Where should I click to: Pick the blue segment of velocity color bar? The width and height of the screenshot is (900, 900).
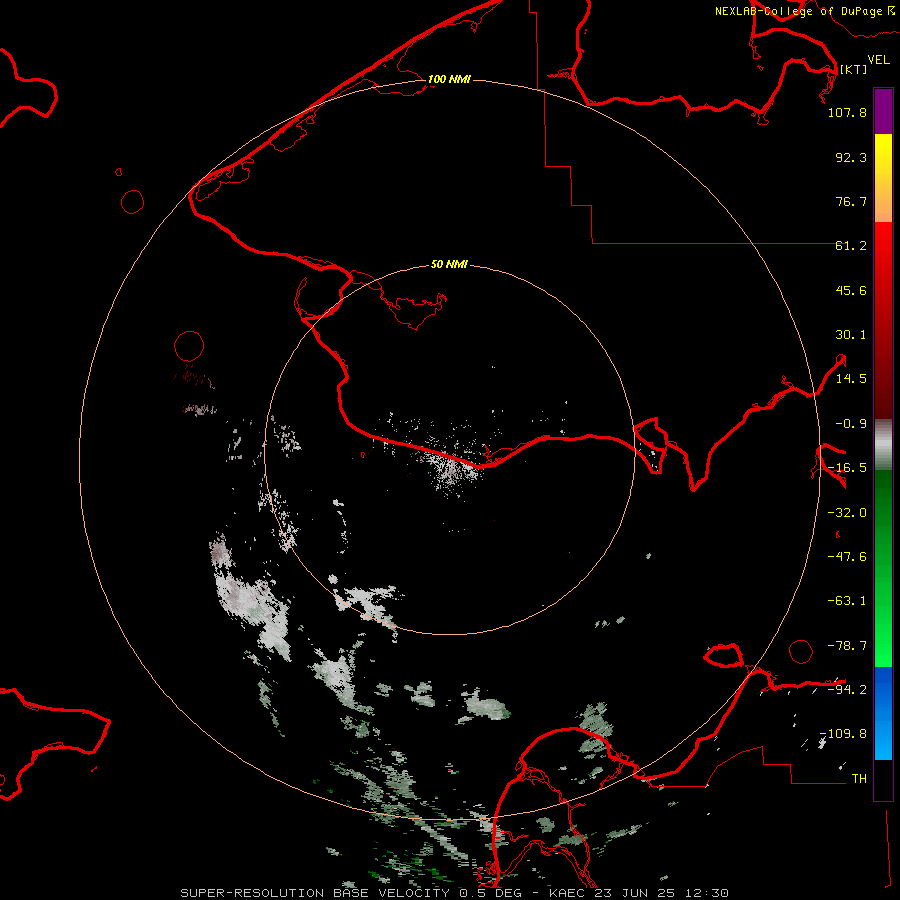tap(883, 713)
